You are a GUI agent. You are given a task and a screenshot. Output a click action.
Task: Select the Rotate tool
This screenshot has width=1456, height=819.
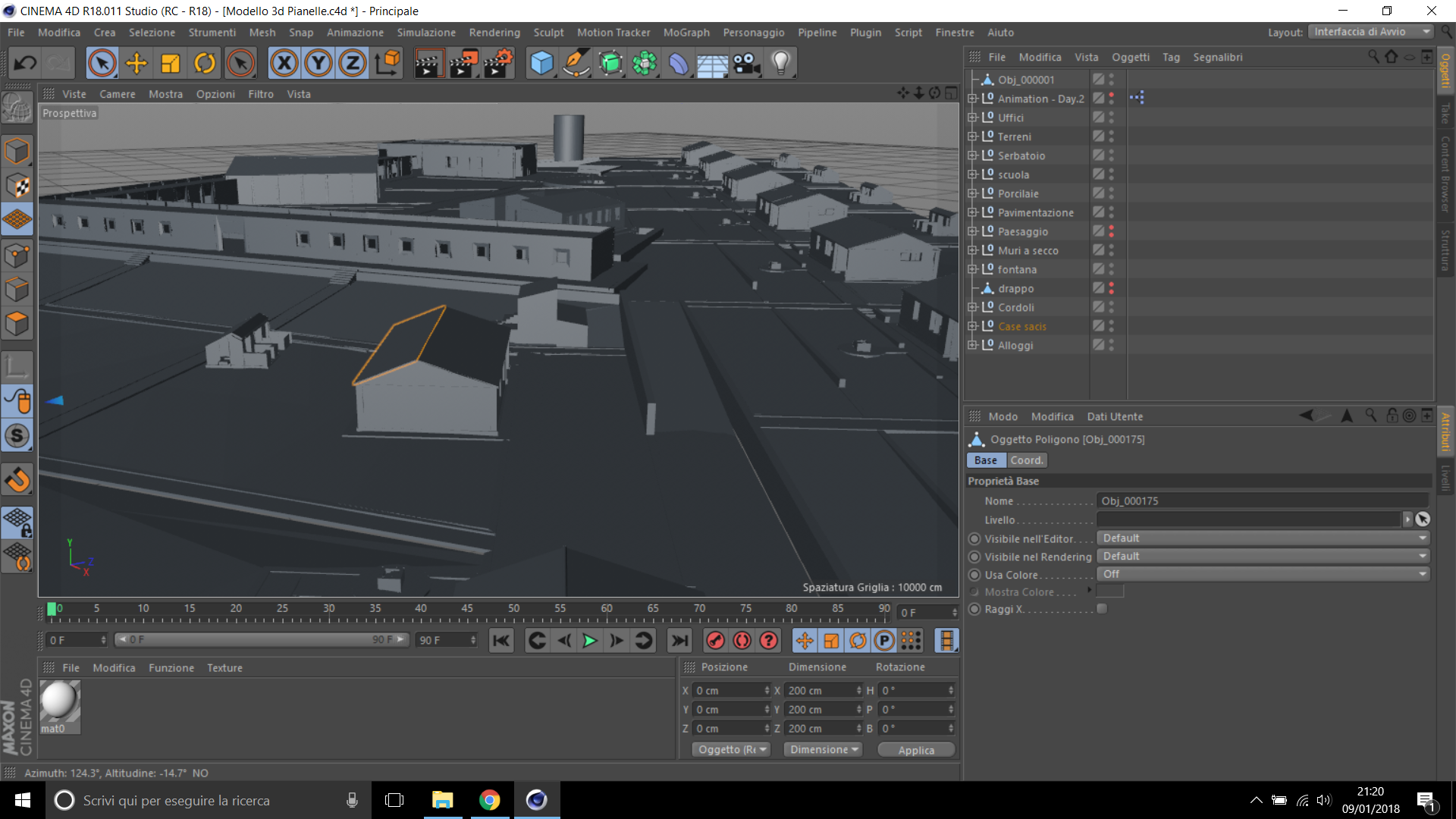pos(205,63)
